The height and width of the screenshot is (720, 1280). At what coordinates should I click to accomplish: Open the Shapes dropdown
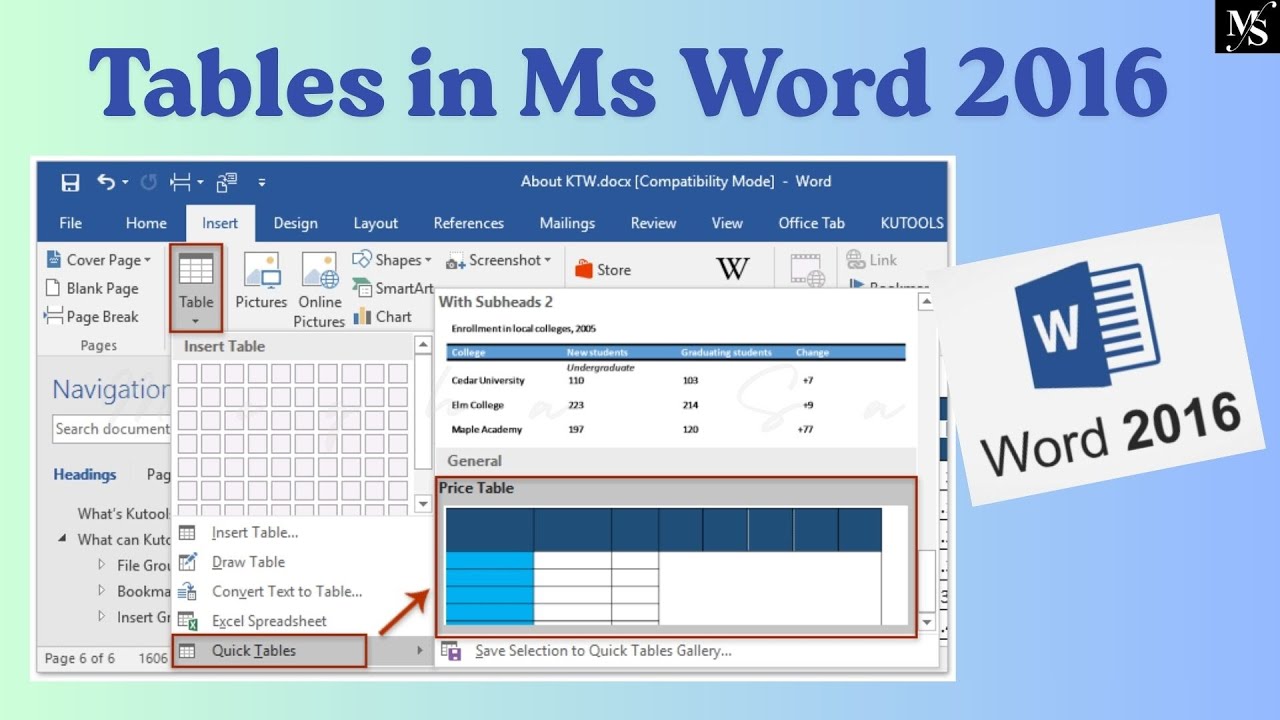click(391, 260)
